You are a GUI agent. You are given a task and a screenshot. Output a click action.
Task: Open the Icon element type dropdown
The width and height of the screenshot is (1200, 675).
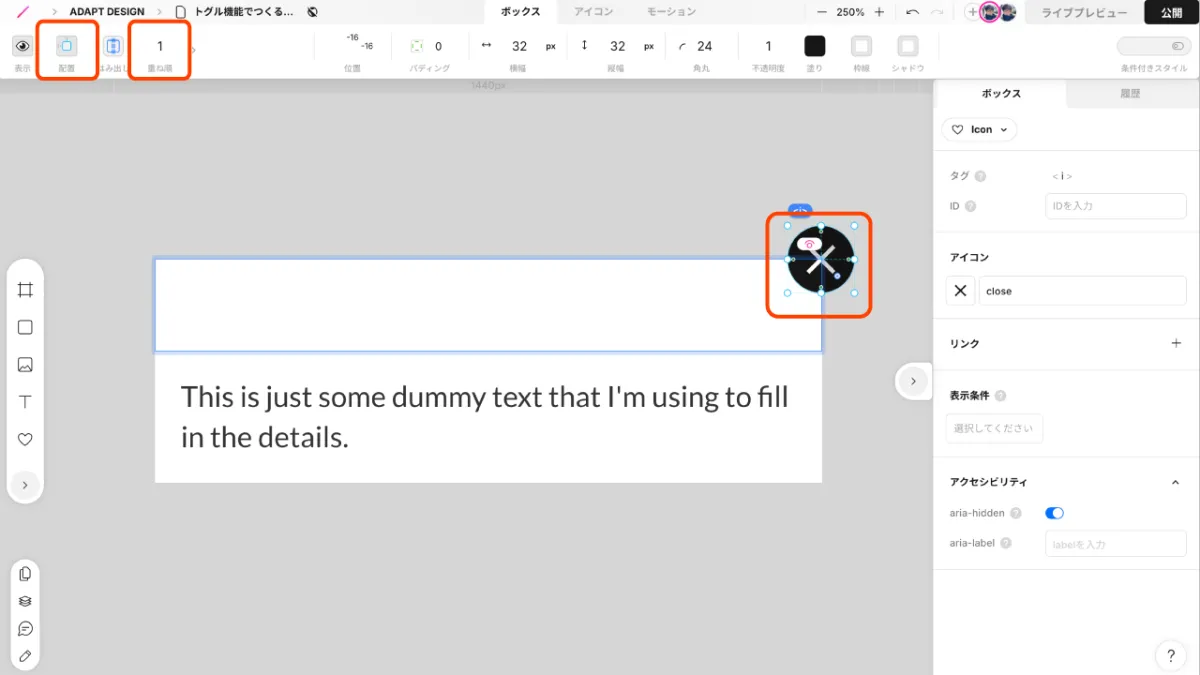[979, 129]
